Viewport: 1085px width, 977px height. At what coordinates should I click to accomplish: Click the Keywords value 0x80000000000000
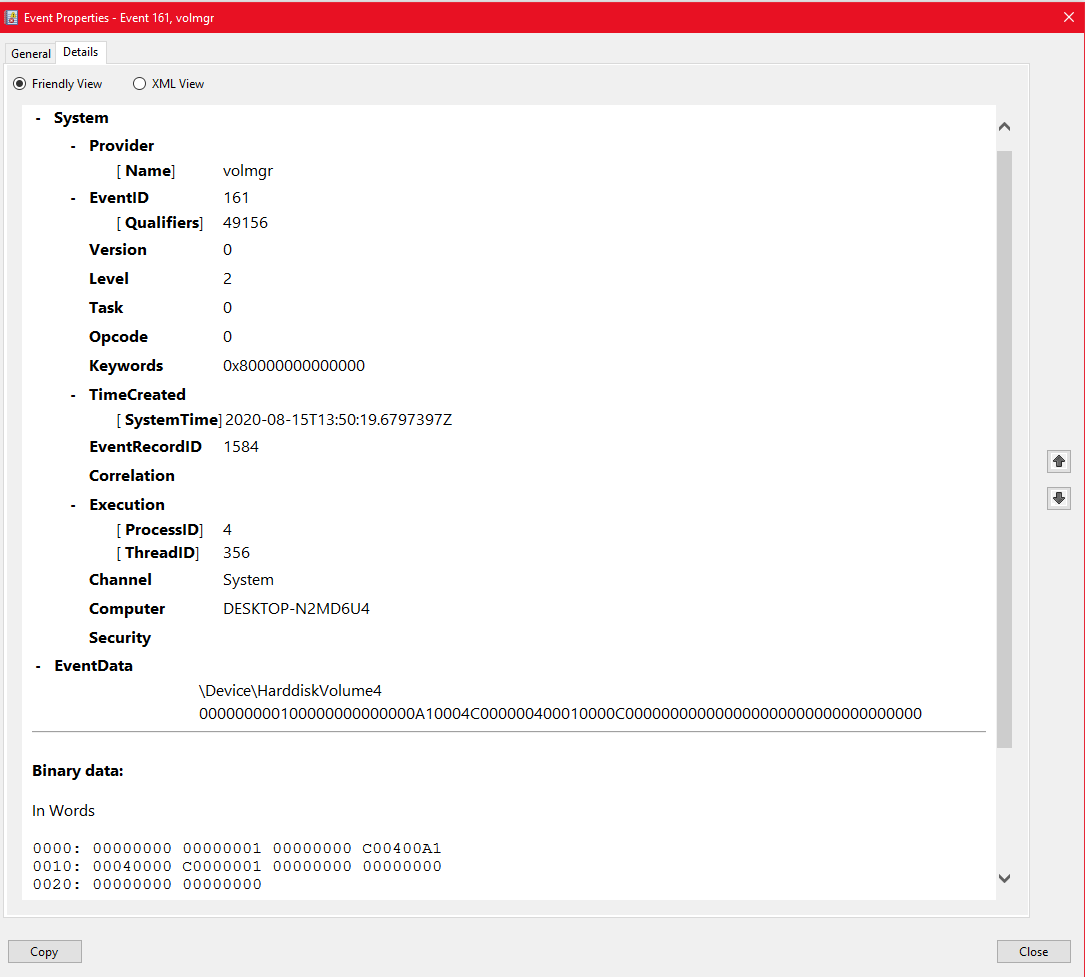pyautogui.click(x=293, y=365)
